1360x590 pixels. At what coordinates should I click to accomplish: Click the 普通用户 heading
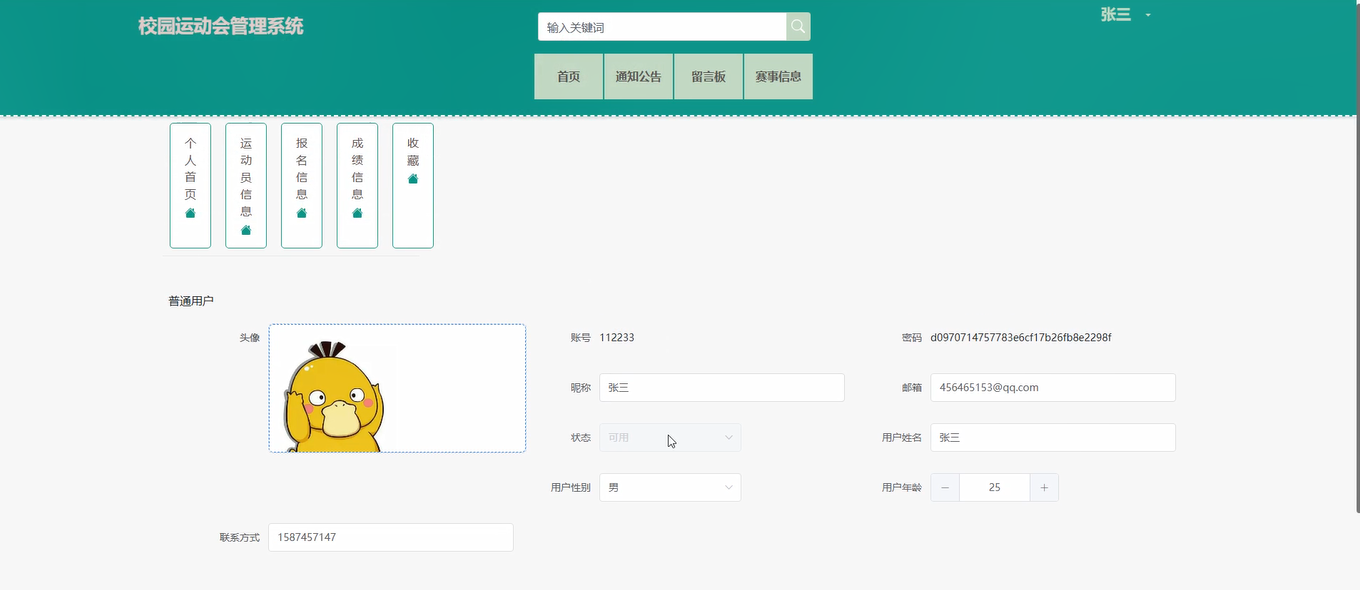click(191, 301)
